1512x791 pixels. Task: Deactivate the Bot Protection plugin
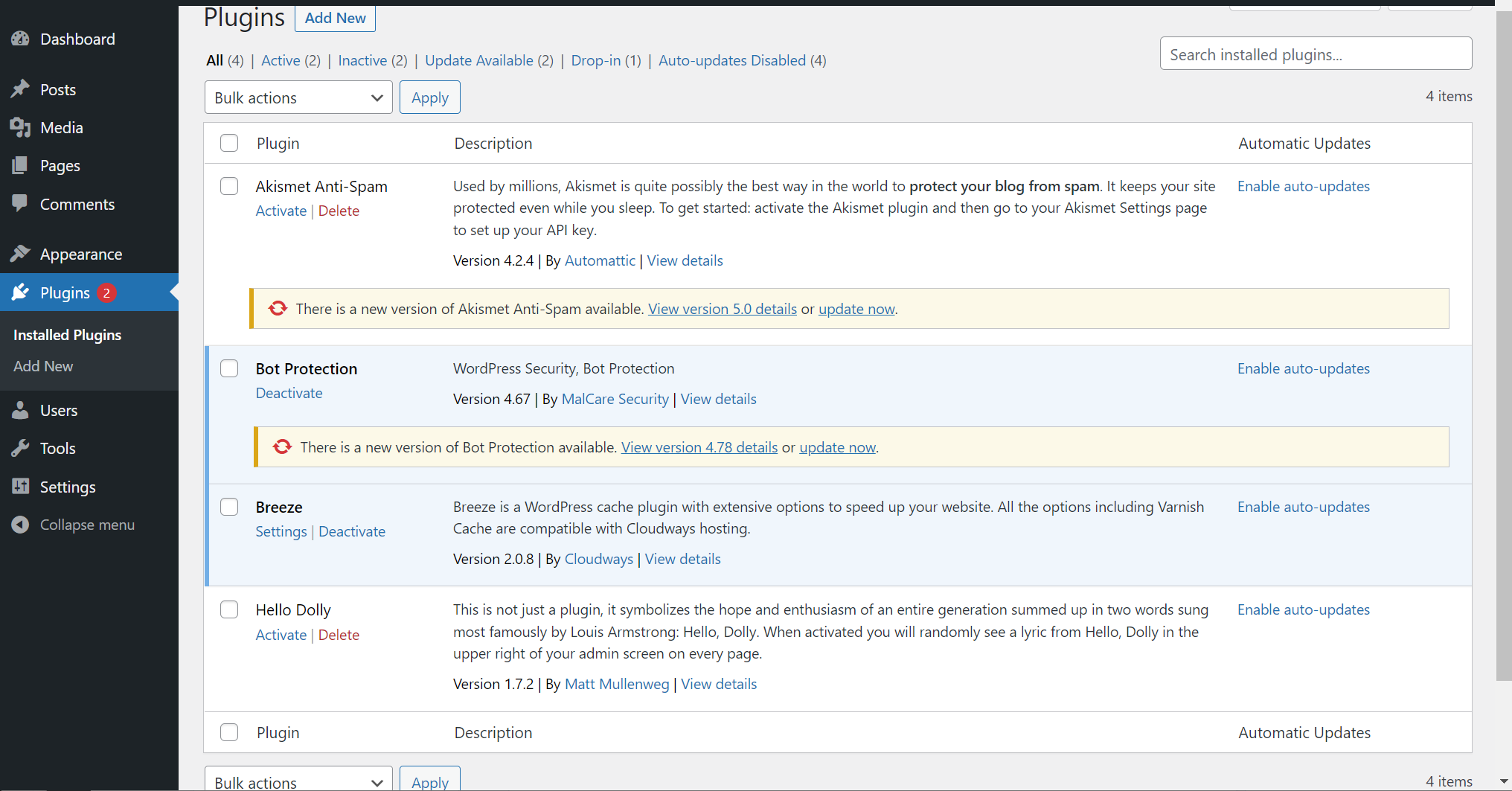pyautogui.click(x=289, y=393)
